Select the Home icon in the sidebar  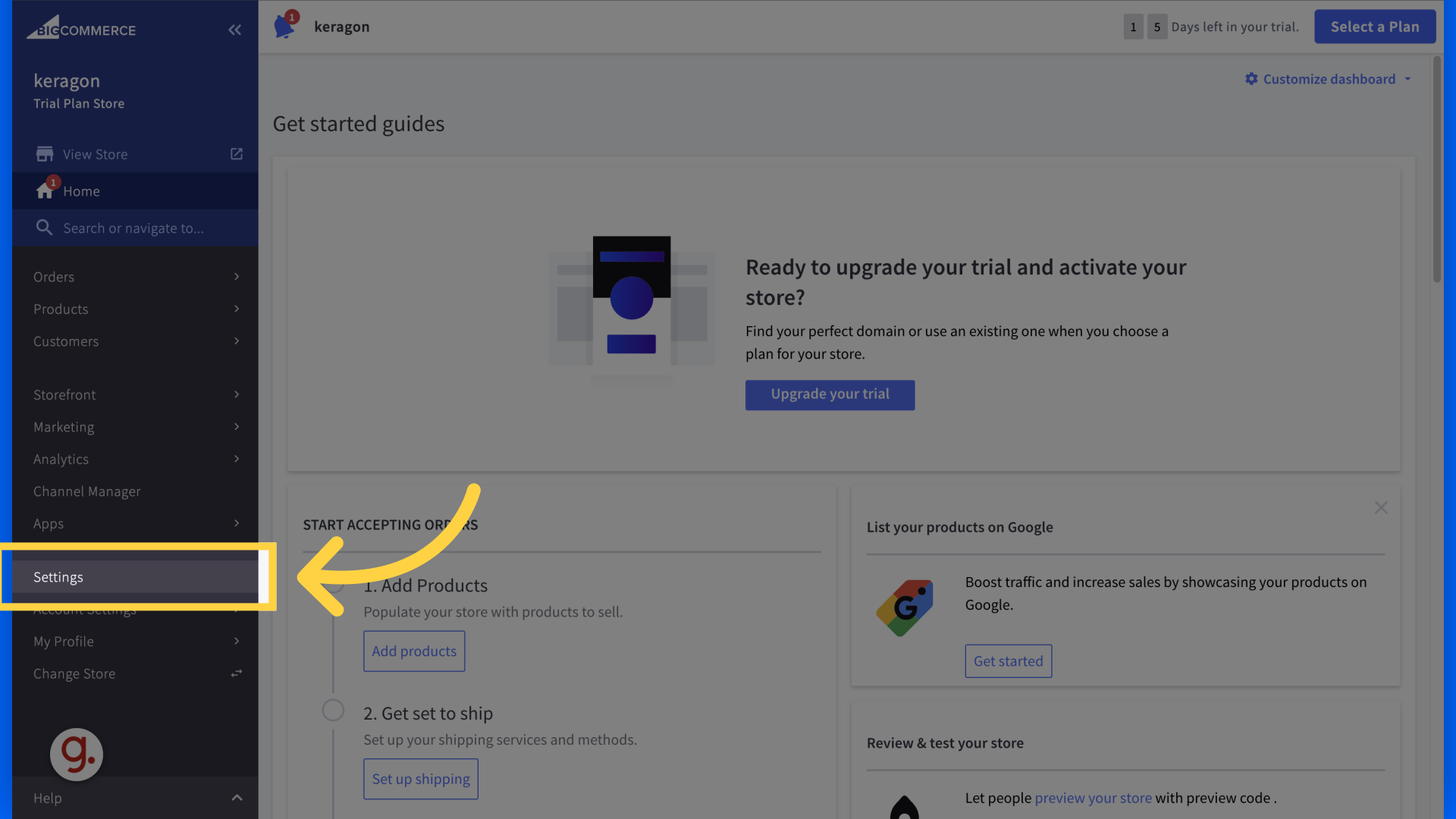point(45,190)
